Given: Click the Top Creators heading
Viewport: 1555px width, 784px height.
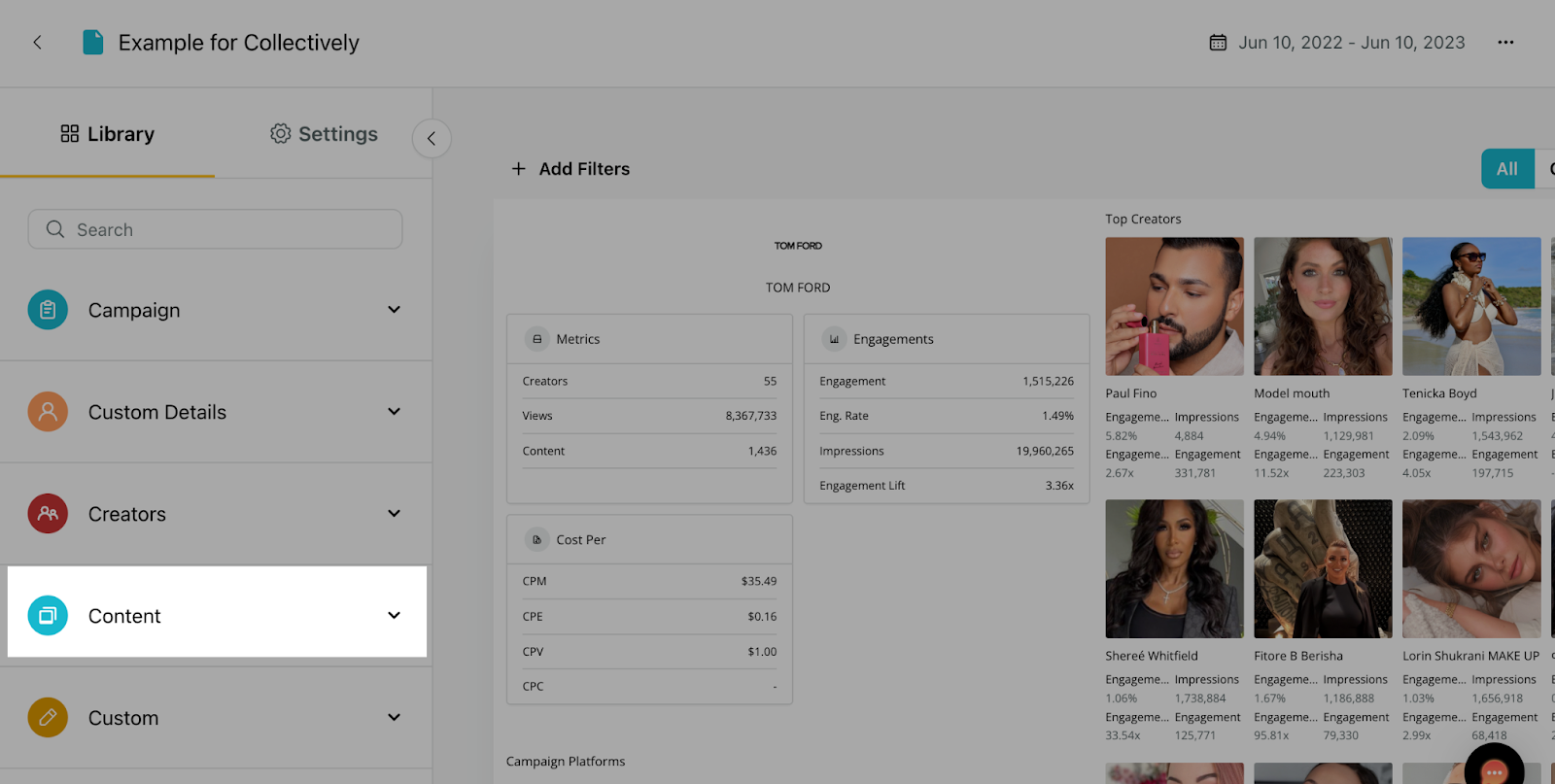Looking at the screenshot, I should pos(1143,220).
